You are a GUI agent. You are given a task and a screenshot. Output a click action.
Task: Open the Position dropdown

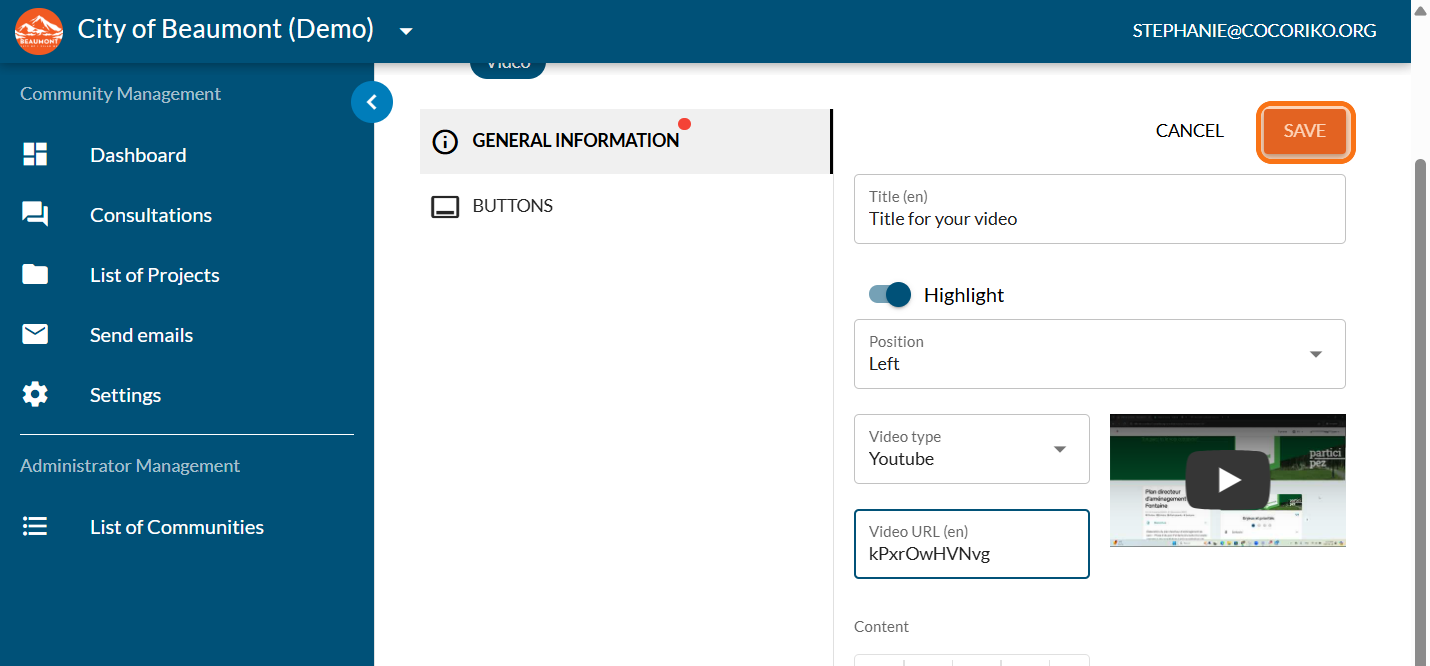pyautogui.click(x=1099, y=354)
